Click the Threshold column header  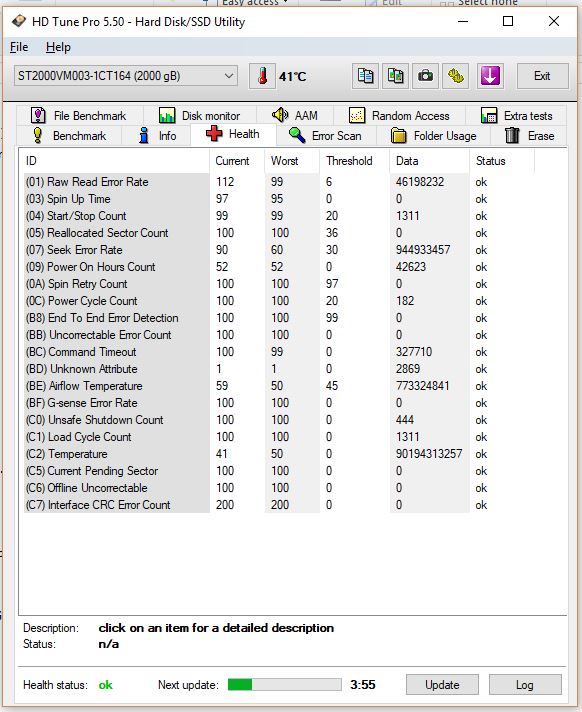point(355,161)
